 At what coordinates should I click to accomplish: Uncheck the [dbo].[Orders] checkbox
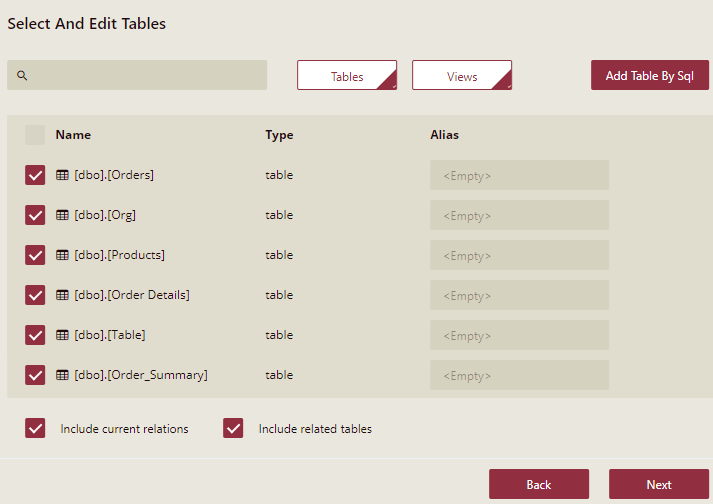tap(35, 175)
